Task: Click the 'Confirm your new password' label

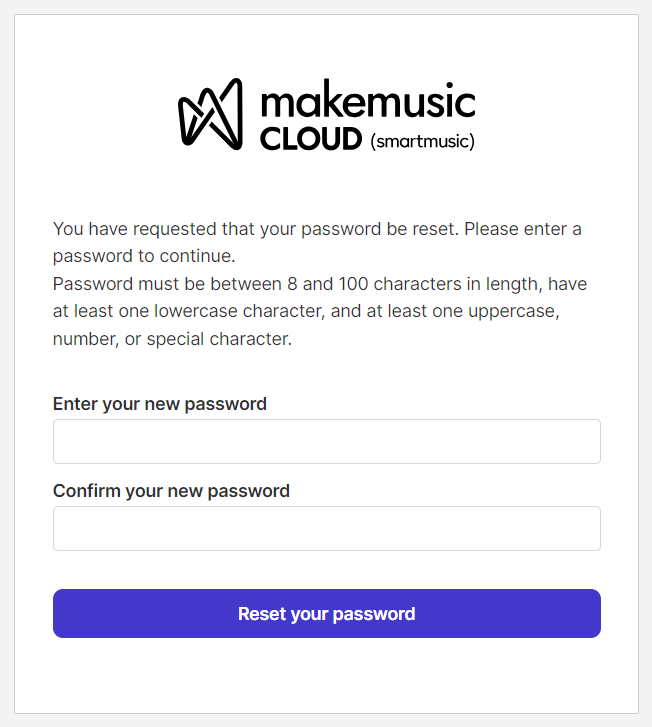Action: (171, 491)
